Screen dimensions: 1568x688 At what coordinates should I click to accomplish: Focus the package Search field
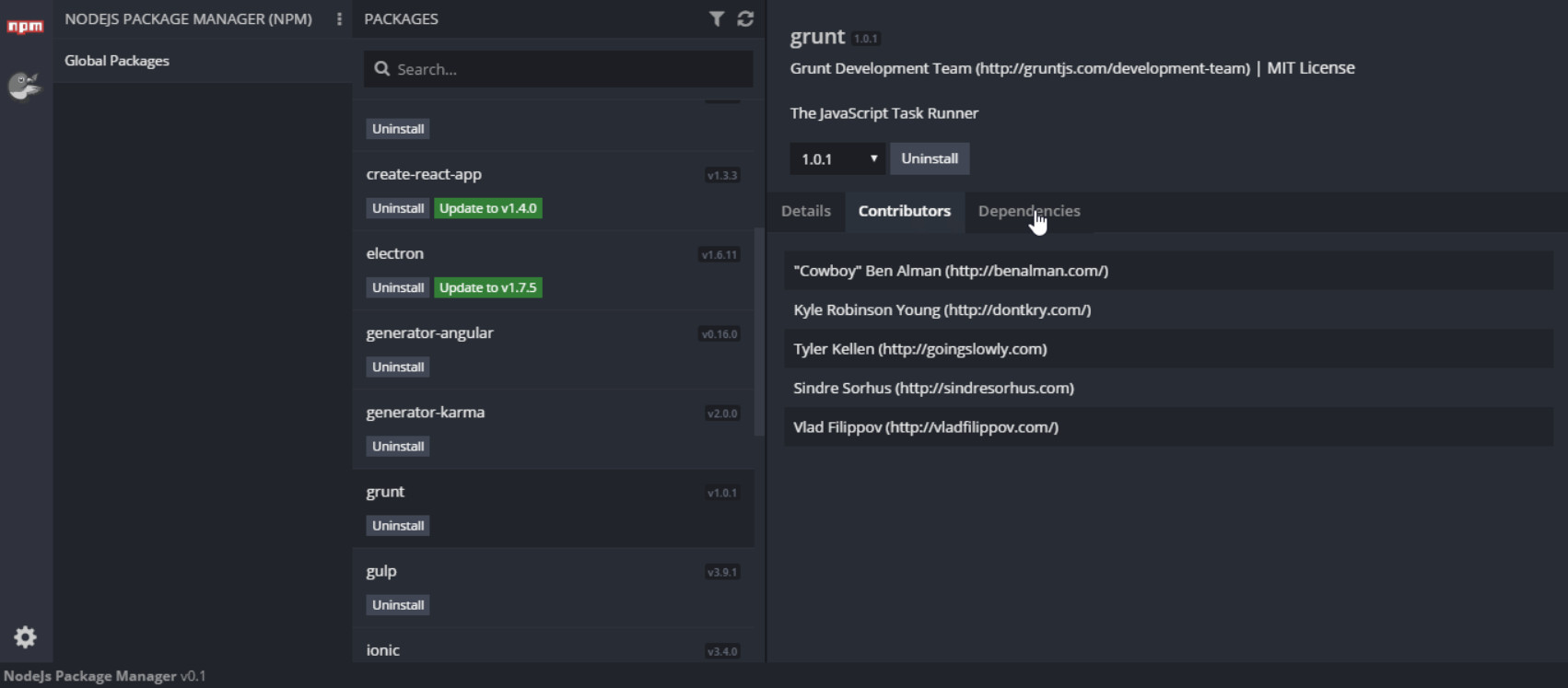click(558, 69)
